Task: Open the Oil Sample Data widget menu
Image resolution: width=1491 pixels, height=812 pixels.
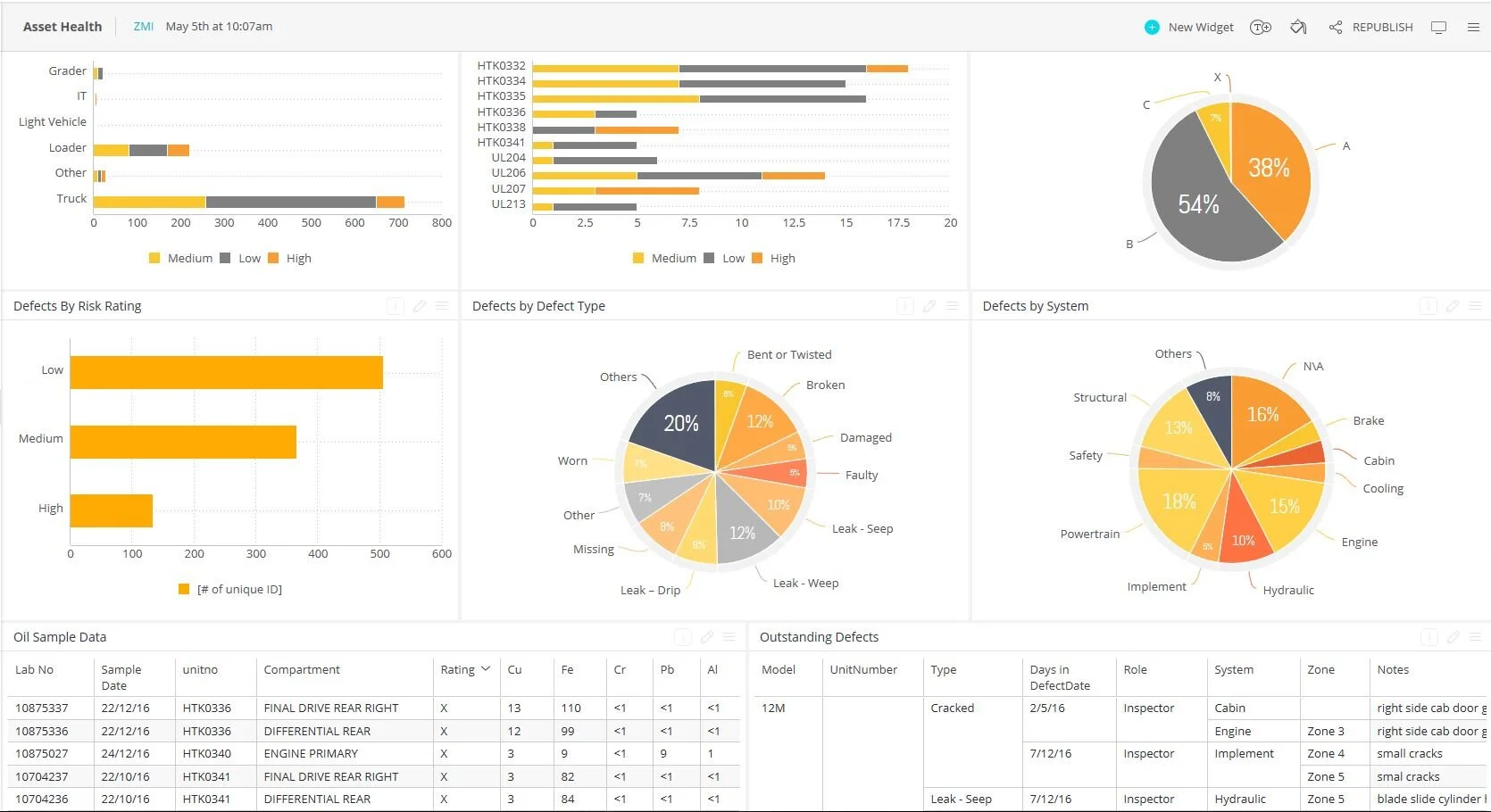Action: click(730, 637)
